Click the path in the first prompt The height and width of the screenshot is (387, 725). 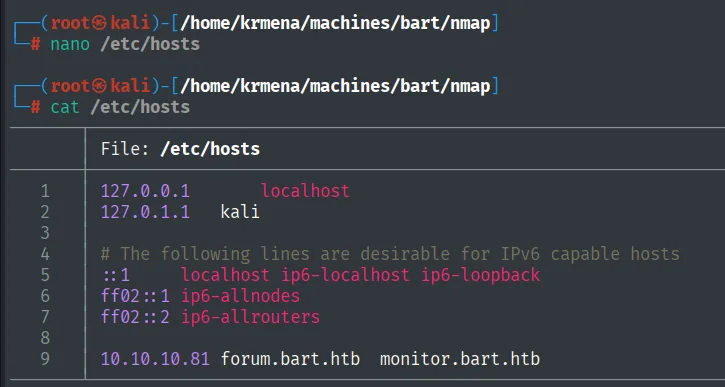[x=335, y=23]
